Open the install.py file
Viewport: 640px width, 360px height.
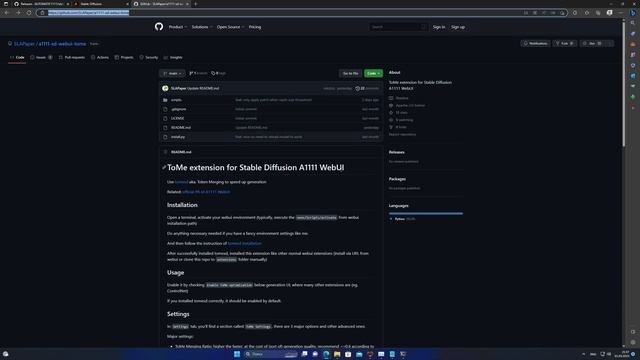pyautogui.click(x=178, y=137)
